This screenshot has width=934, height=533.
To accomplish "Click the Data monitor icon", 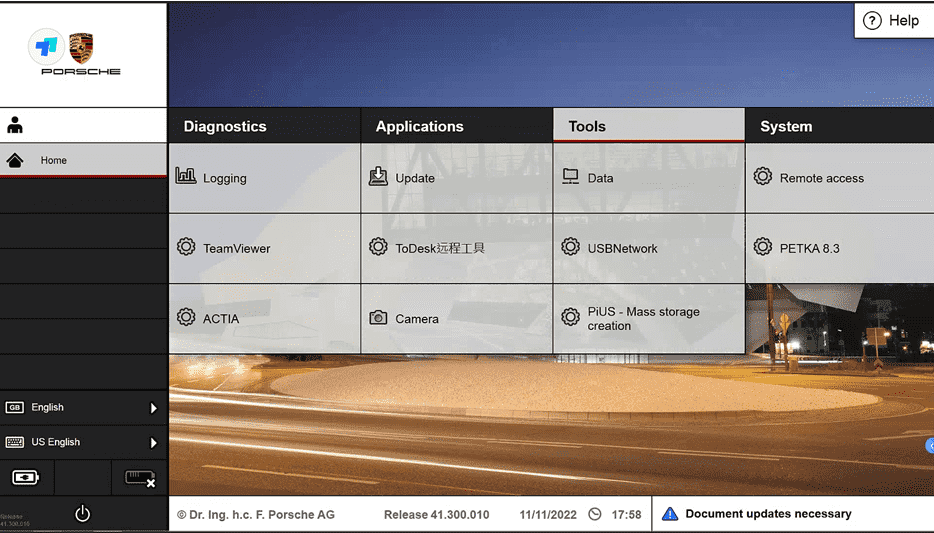I will tap(571, 176).
